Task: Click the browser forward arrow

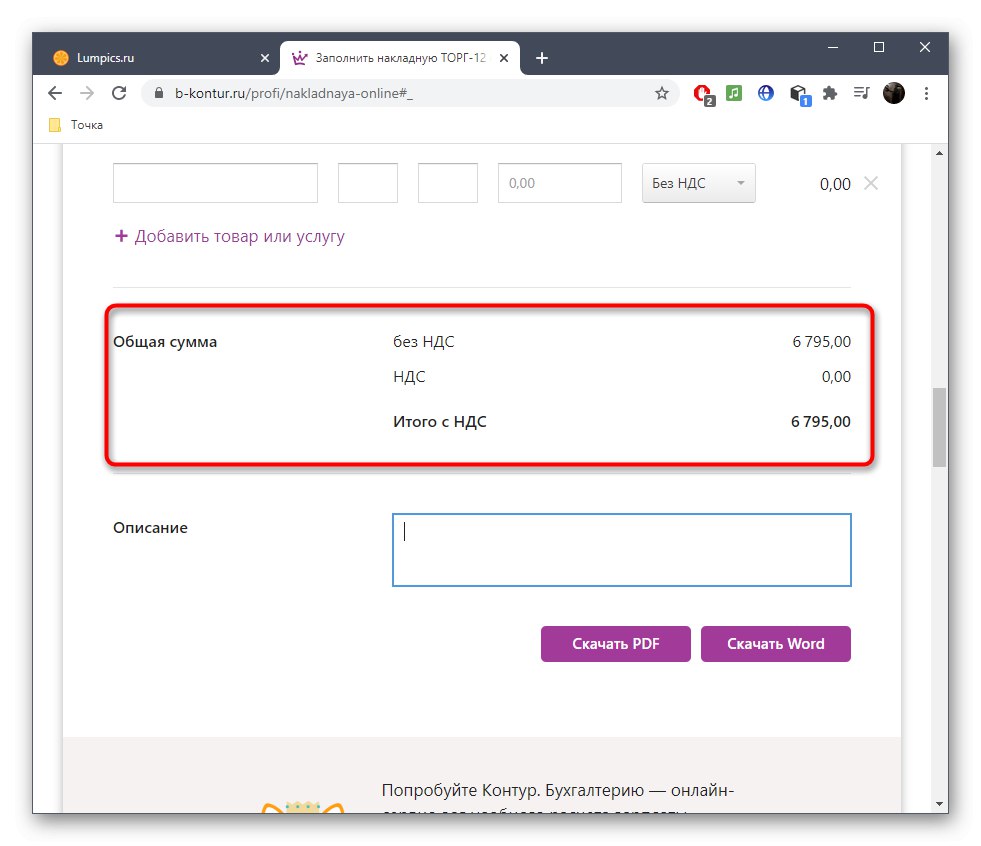Action: [87, 93]
